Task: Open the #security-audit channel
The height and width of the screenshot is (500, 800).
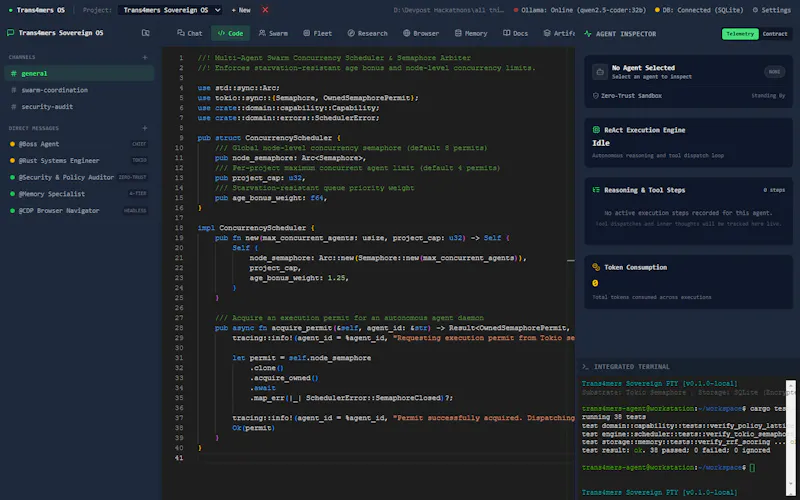Action: point(79,107)
